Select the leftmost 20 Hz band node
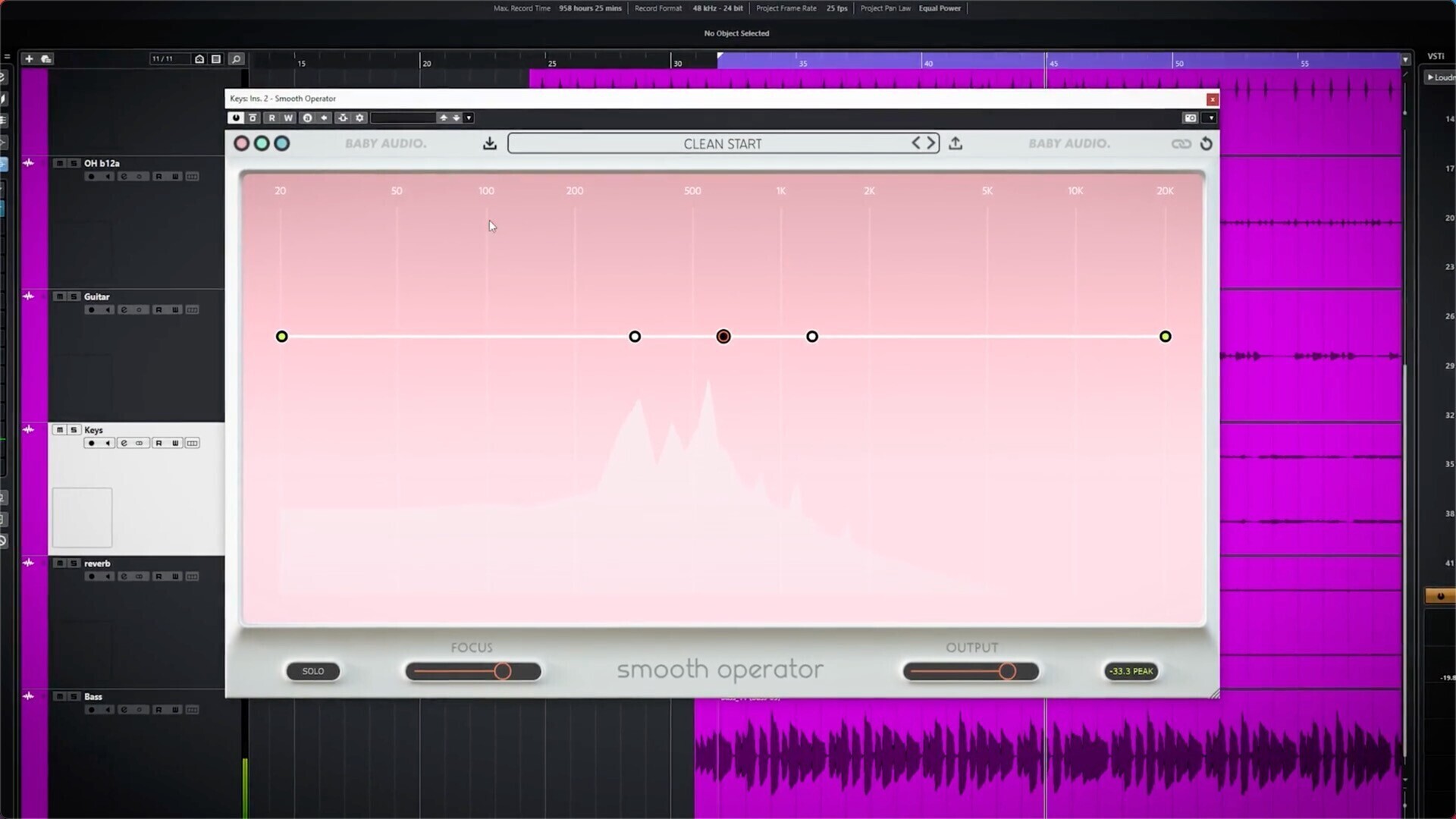This screenshot has width=1456, height=819. (x=281, y=336)
